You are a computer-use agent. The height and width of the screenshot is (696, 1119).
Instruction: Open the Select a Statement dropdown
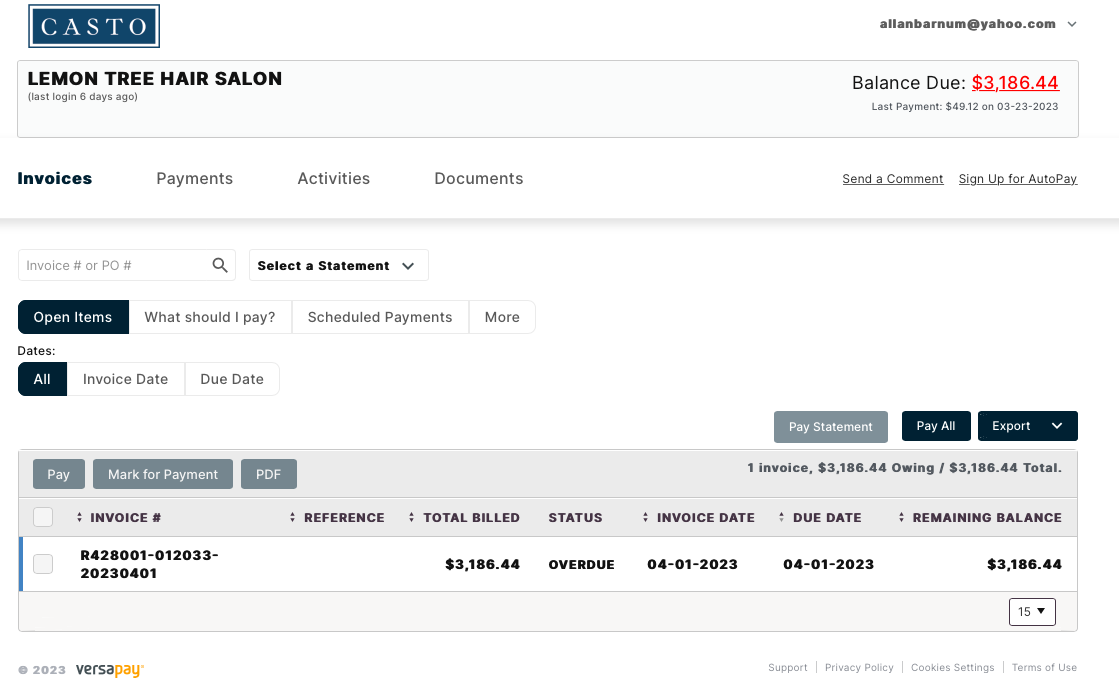[x=338, y=266]
